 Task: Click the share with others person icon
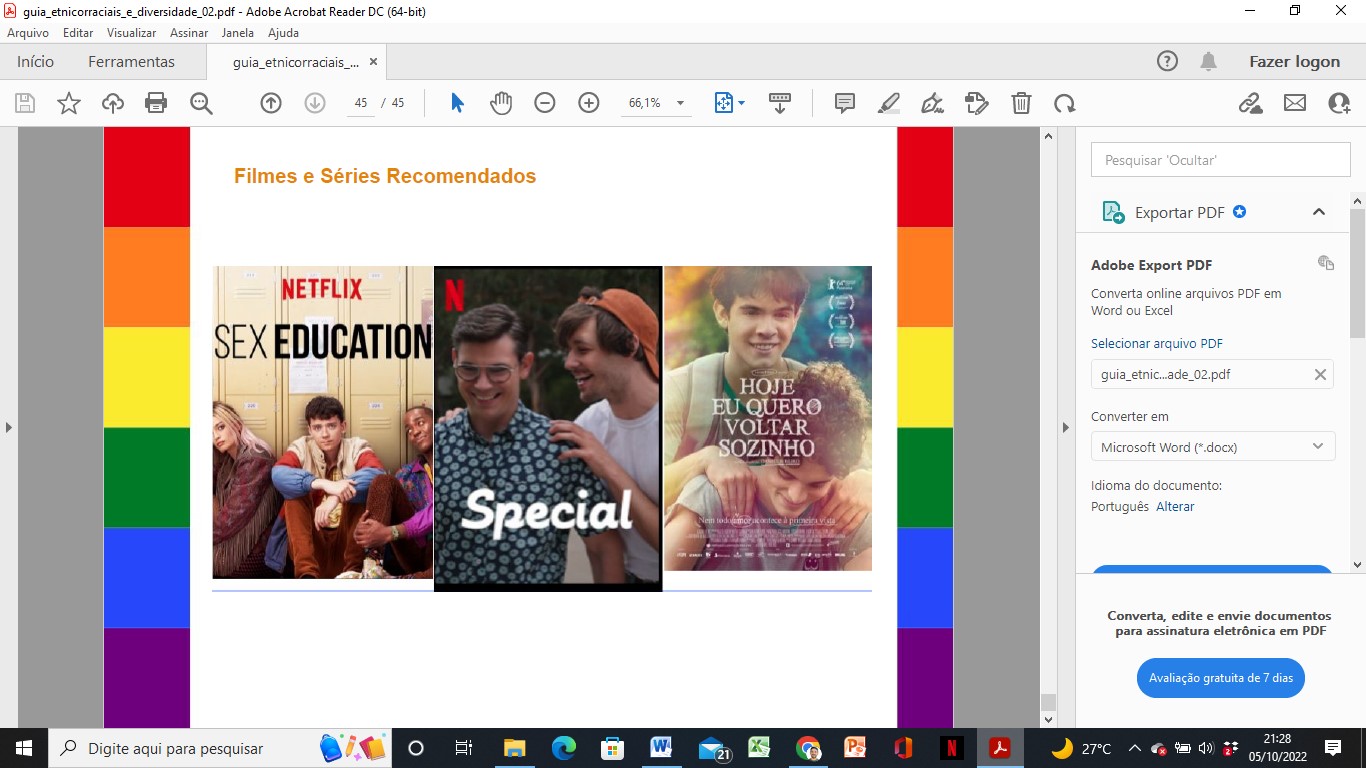coord(1339,103)
